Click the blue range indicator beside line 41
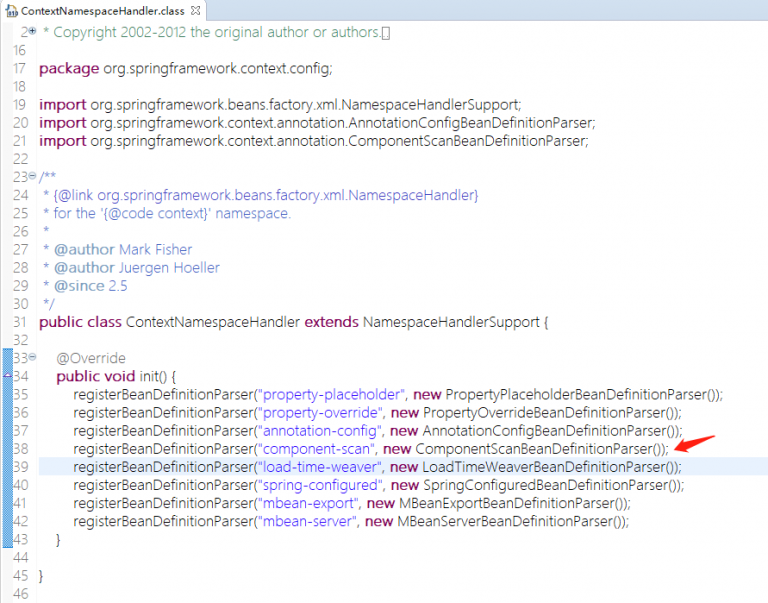 [x=8, y=503]
